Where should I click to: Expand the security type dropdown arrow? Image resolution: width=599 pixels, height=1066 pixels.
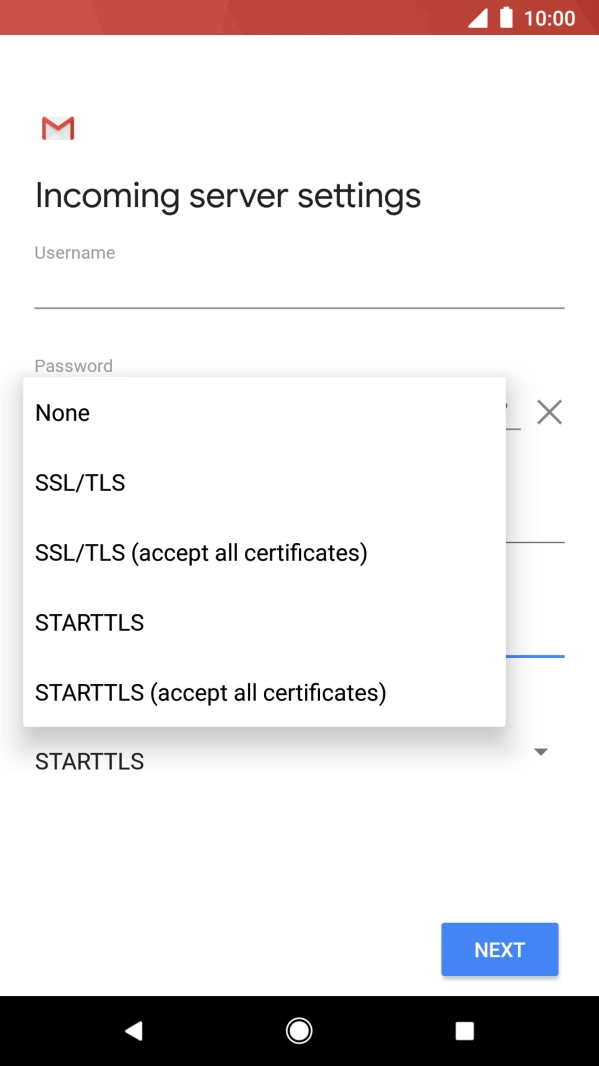[540, 752]
